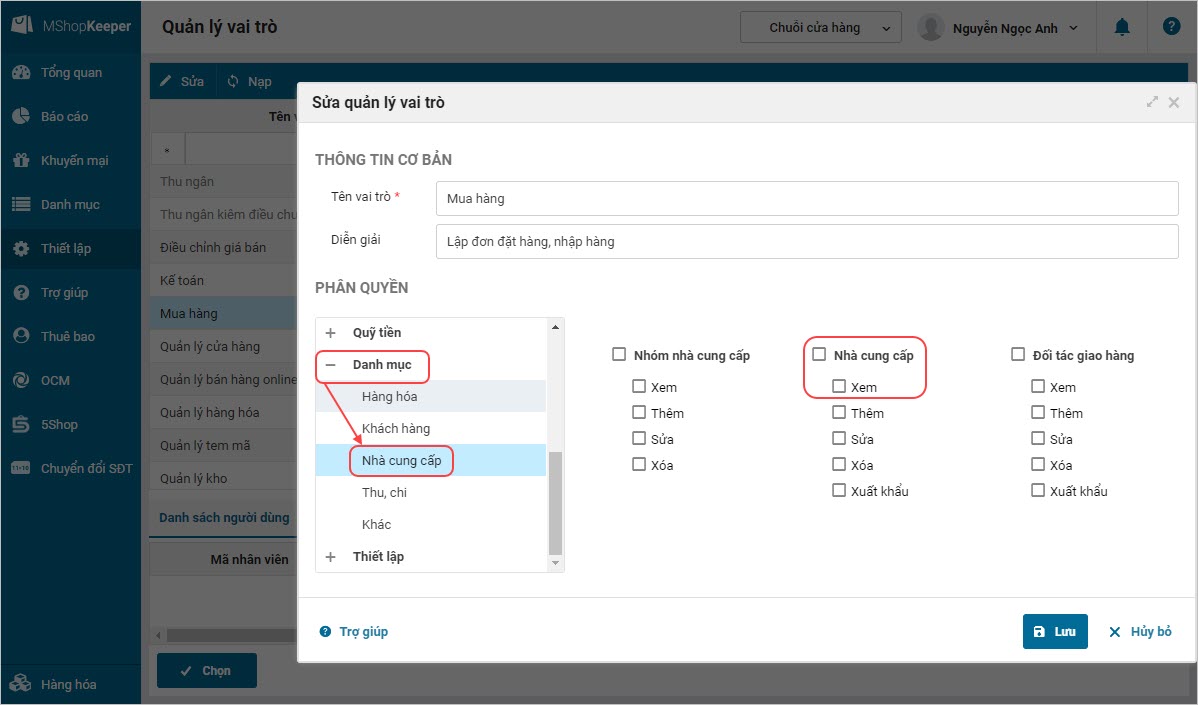Click the Tổng quan dashboard icon
Image resolution: width=1198 pixels, height=705 pixels.
click(21, 73)
